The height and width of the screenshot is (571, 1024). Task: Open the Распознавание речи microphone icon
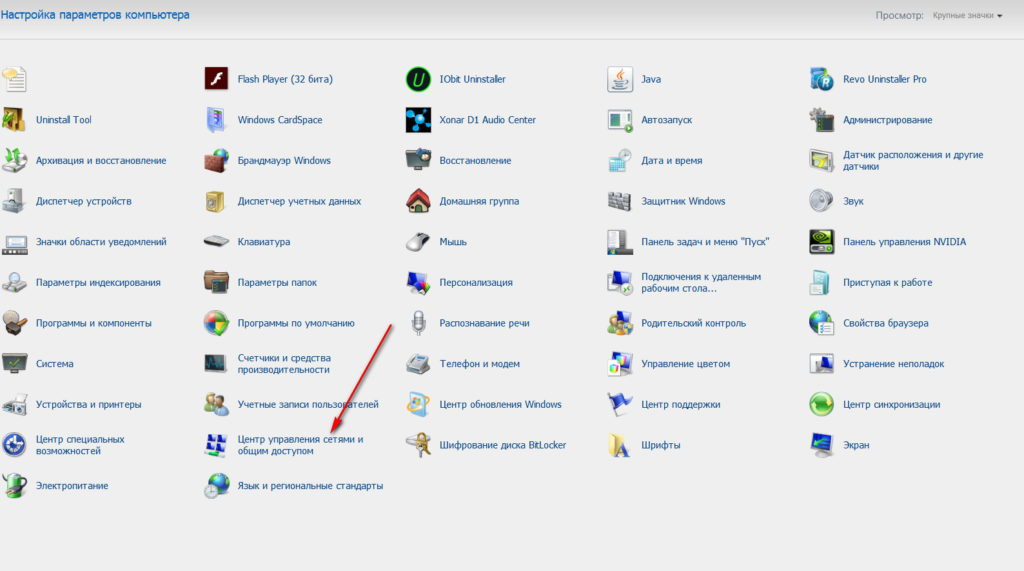(x=418, y=323)
